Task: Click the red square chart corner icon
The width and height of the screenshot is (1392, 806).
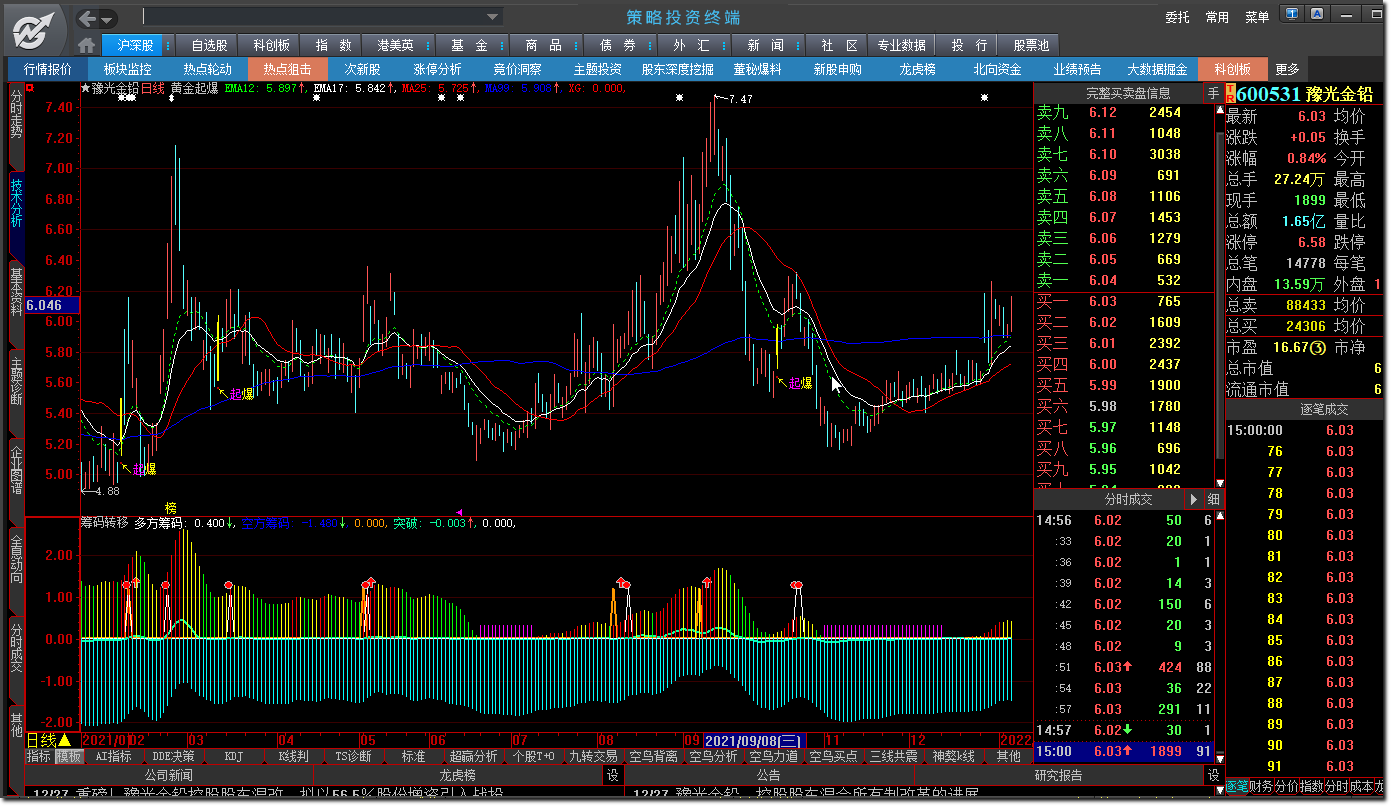Action: click(30, 88)
